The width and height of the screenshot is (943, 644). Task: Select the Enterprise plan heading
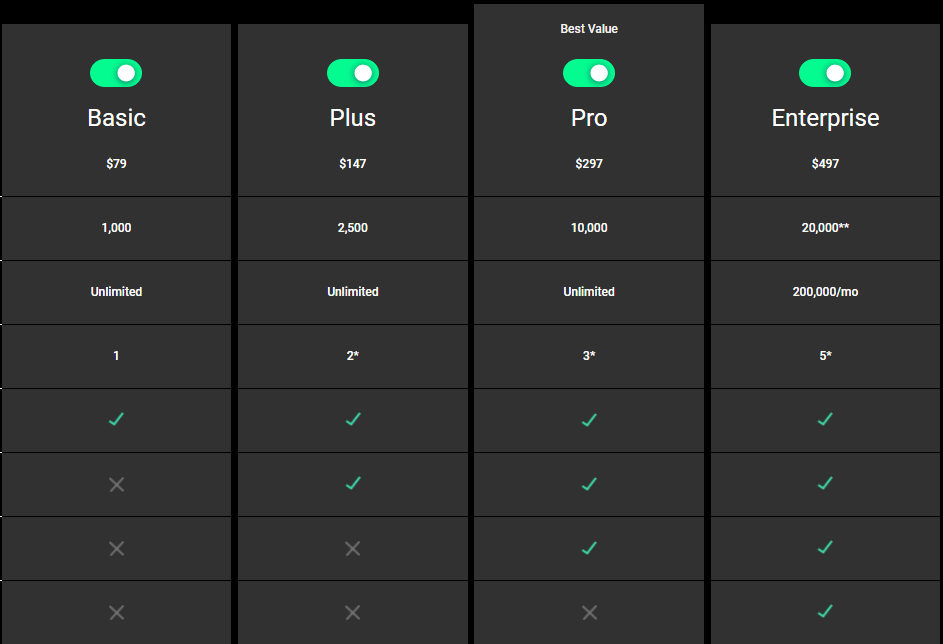[825, 118]
